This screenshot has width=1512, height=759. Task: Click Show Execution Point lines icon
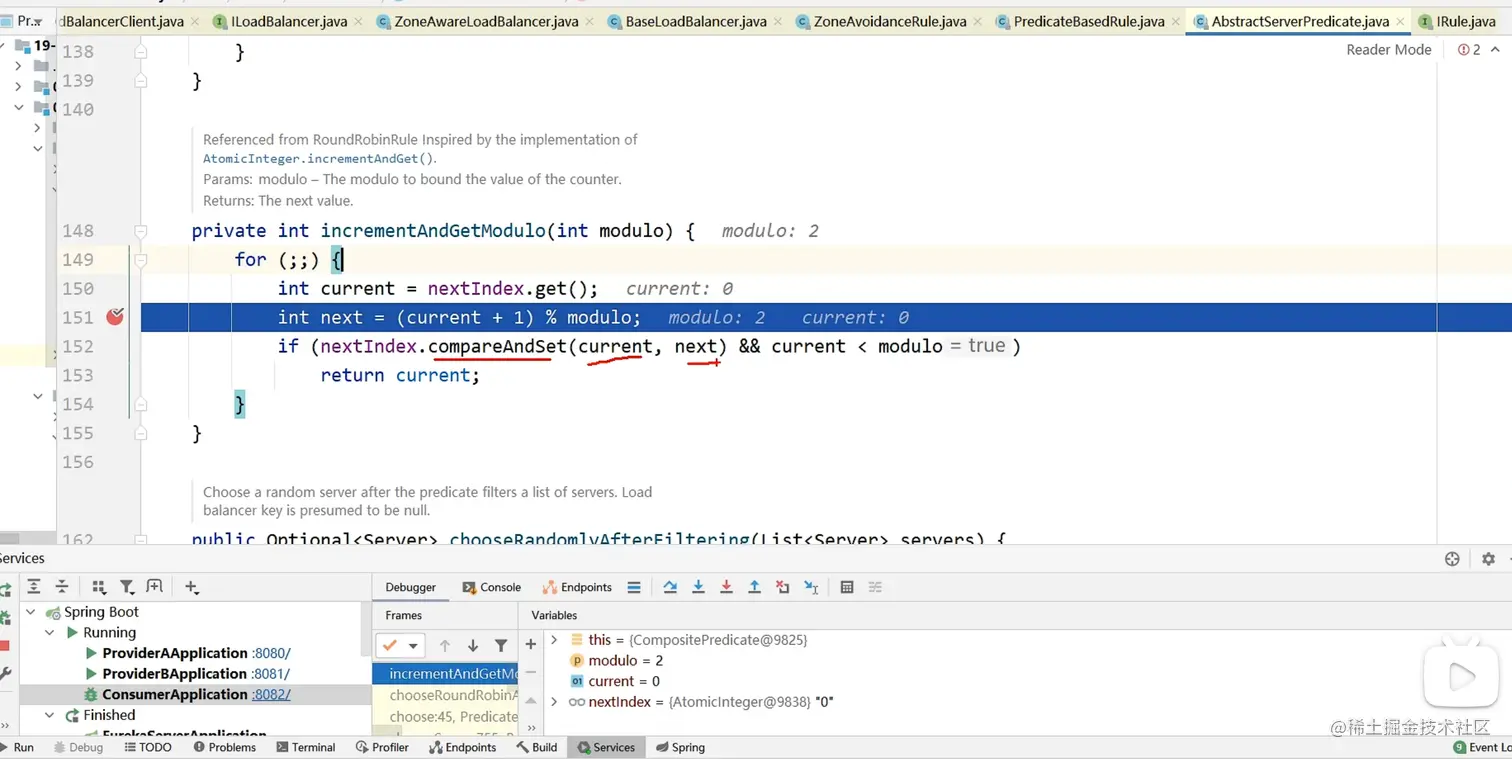[633, 587]
